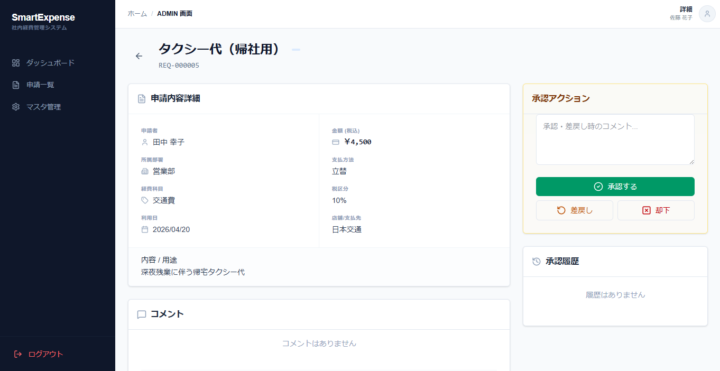Viewport: 720px width, 371px height.
Task: Click the X box icon in 却下
Action: [646, 210]
